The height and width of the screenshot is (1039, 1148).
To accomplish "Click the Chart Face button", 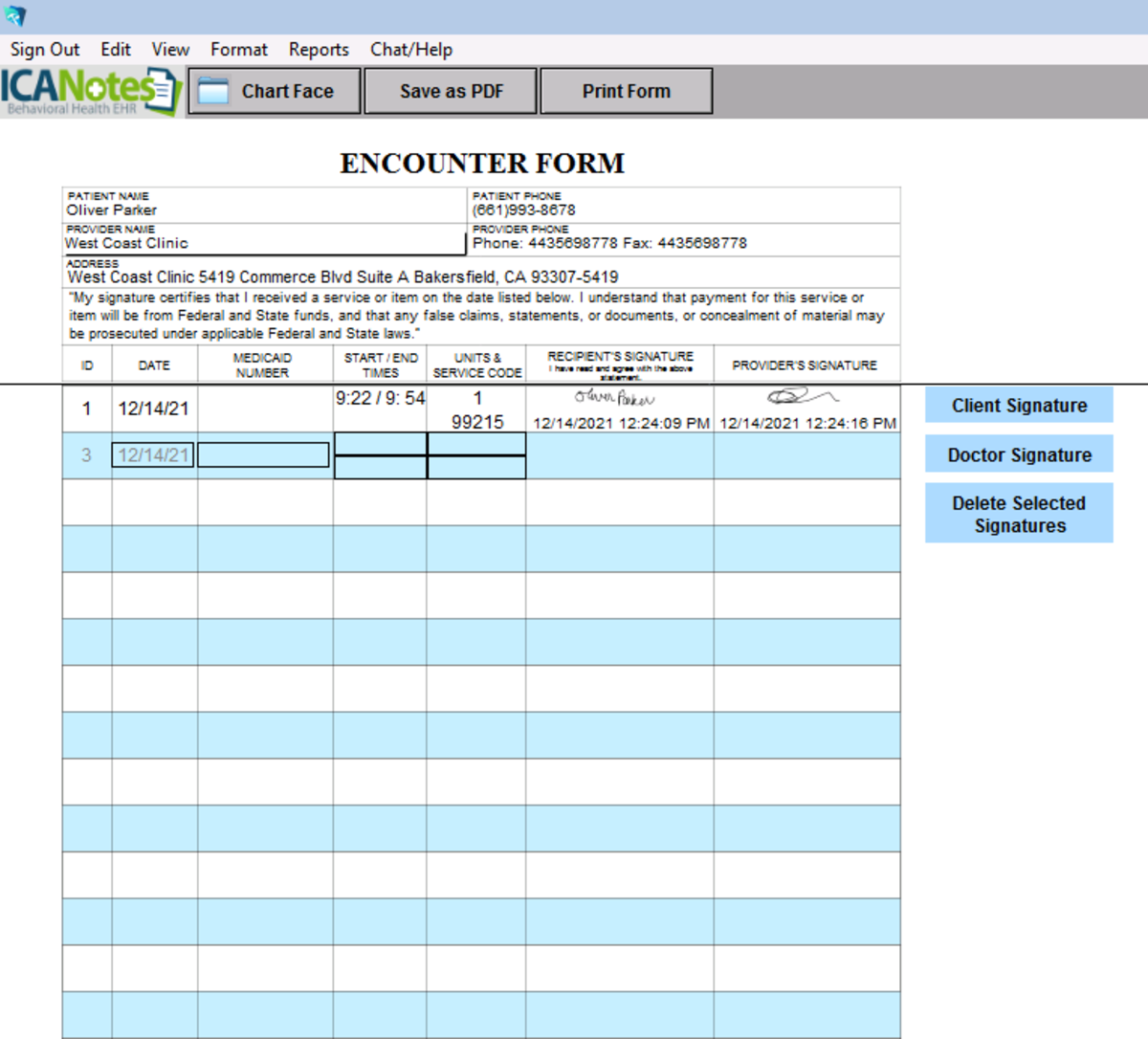I will 275,91.
